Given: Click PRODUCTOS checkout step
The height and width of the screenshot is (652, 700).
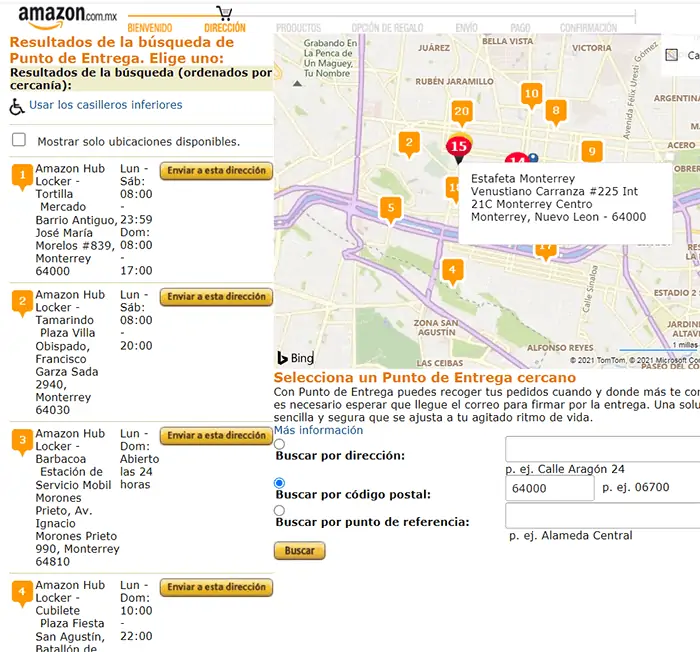Looking at the screenshot, I should pyautogui.click(x=298, y=28).
